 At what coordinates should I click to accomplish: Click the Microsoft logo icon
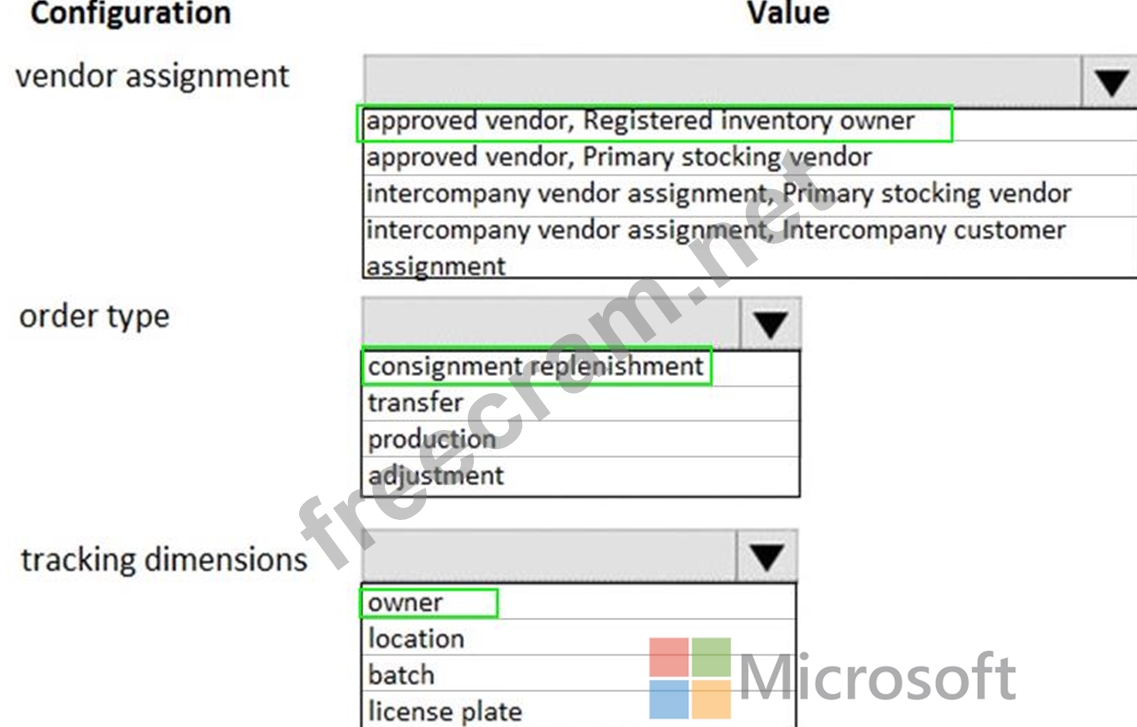(690, 677)
